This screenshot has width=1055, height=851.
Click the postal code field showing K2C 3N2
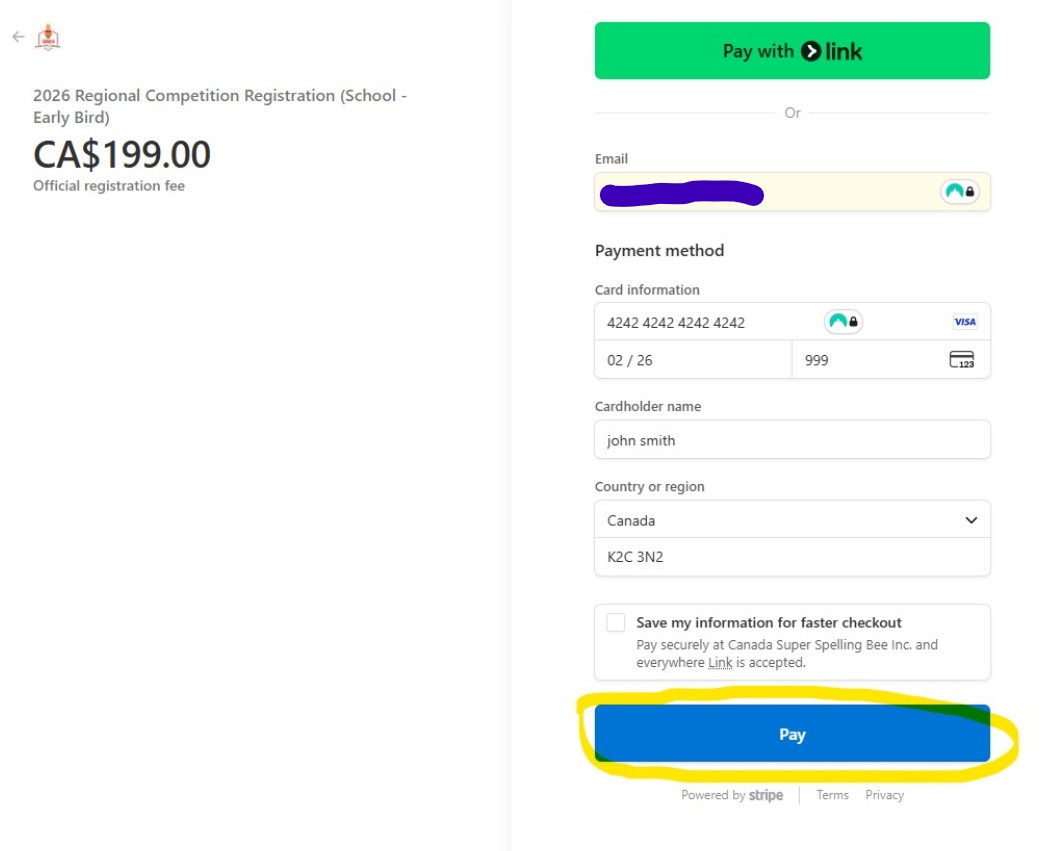click(x=792, y=557)
